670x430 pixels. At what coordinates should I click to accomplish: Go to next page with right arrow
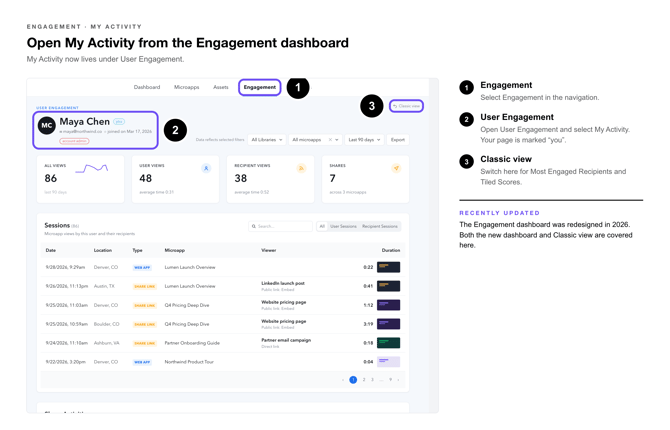[x=398, y=380]
